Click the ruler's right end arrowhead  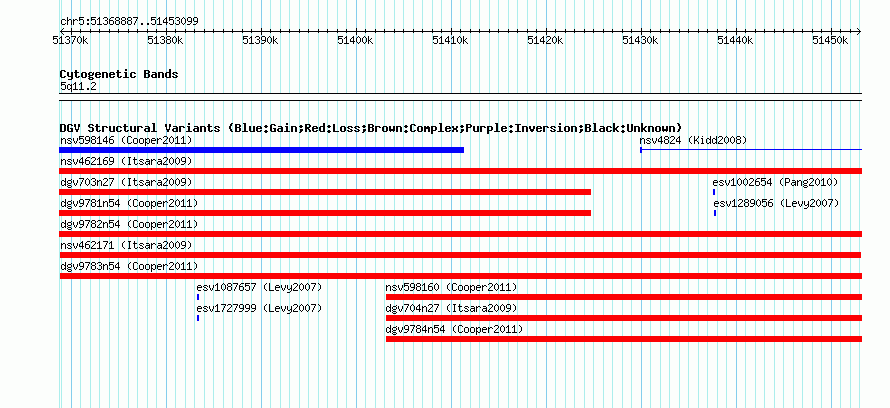tap(859, 31)
